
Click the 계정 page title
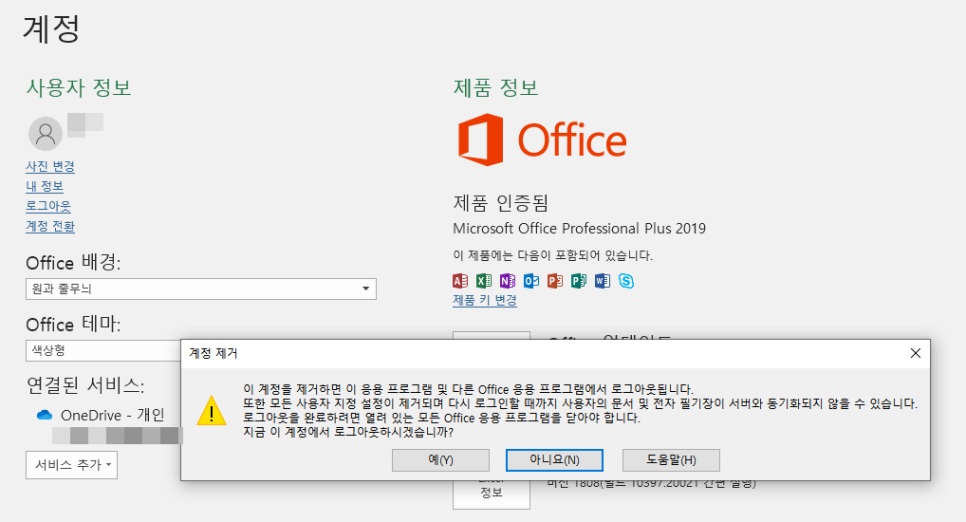pyautogui.click(x=51, y=28)
